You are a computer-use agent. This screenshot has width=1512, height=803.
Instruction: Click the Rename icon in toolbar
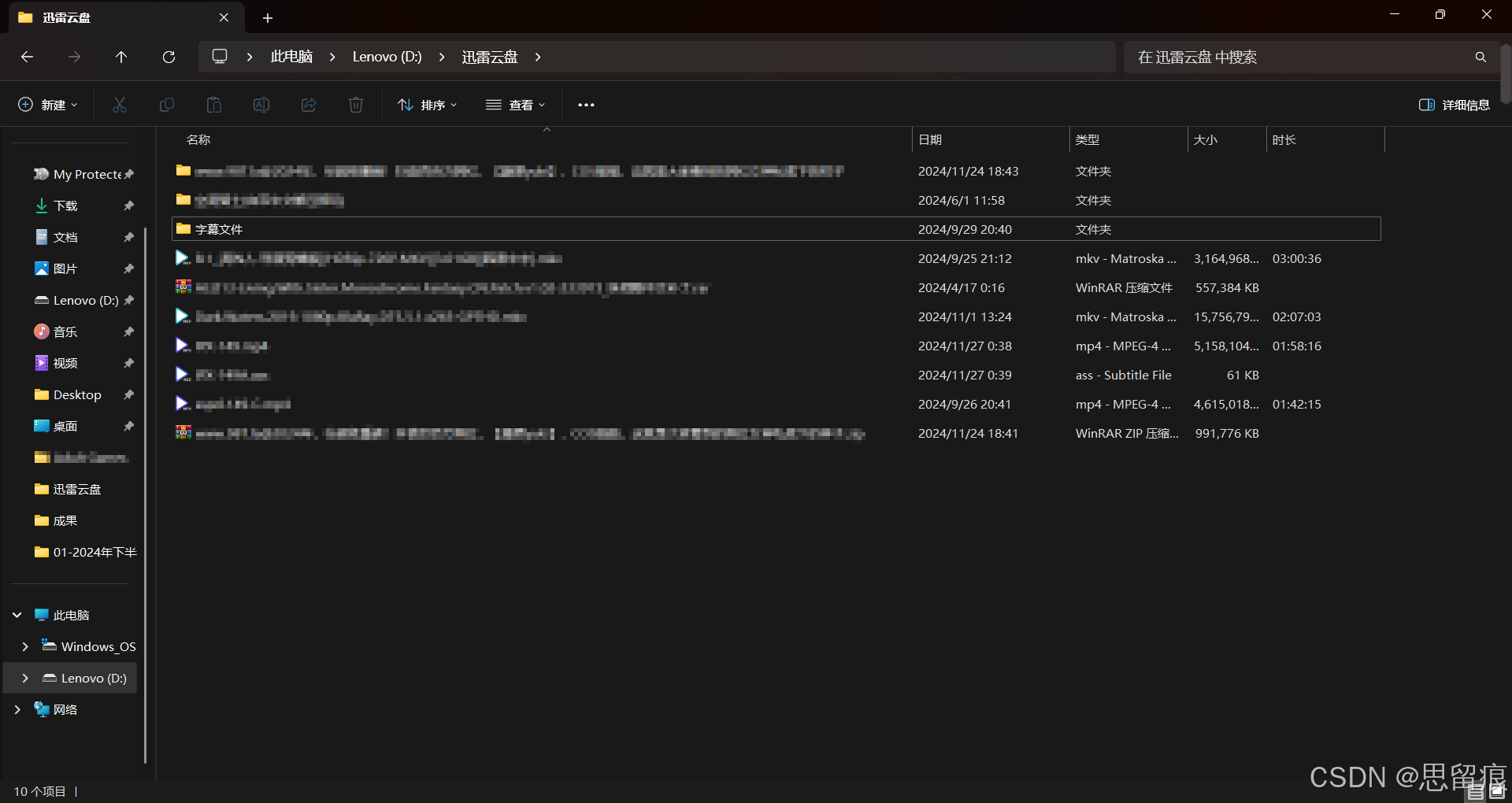click(261, 105)
